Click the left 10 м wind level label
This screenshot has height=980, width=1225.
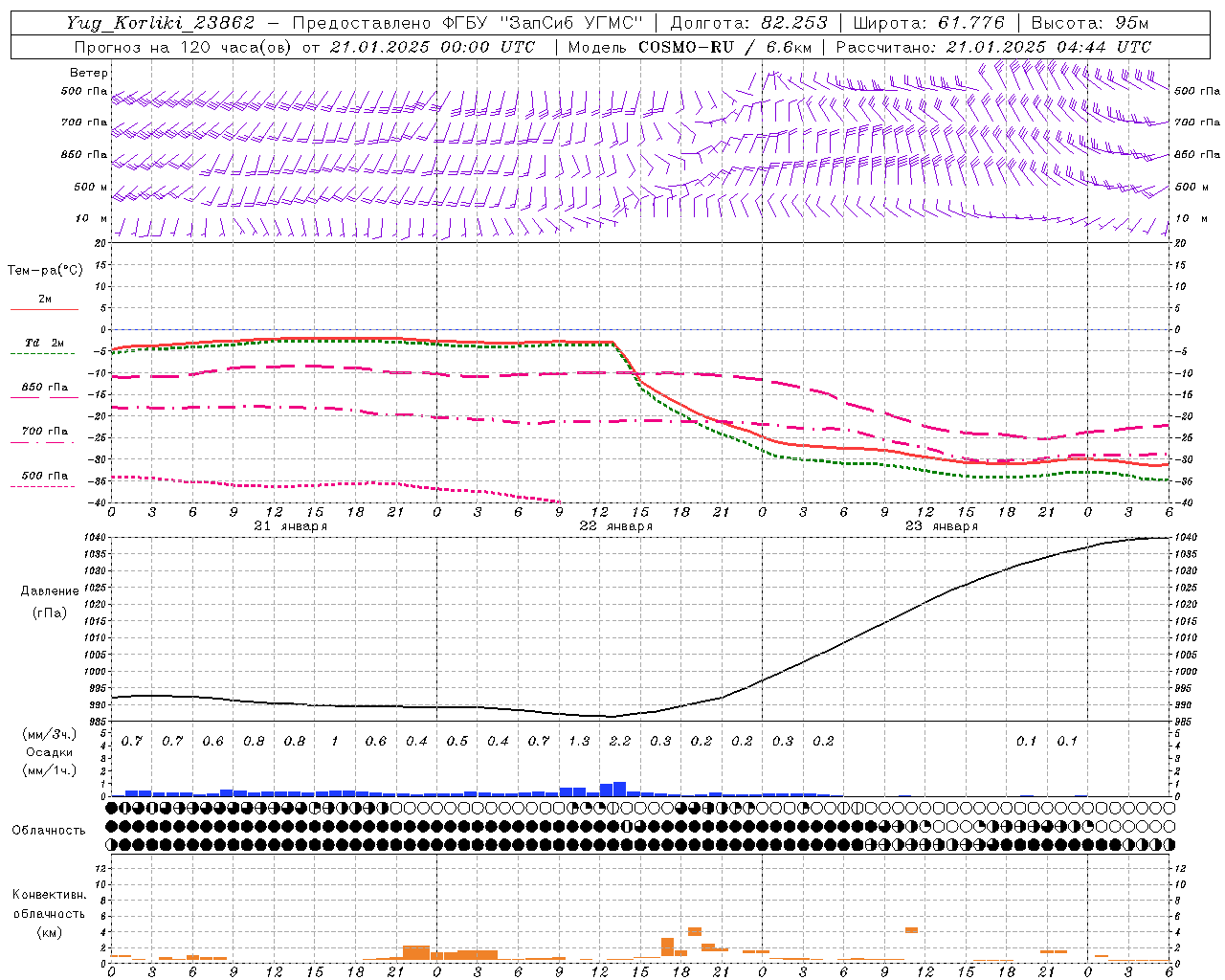(x=91, y=218)
